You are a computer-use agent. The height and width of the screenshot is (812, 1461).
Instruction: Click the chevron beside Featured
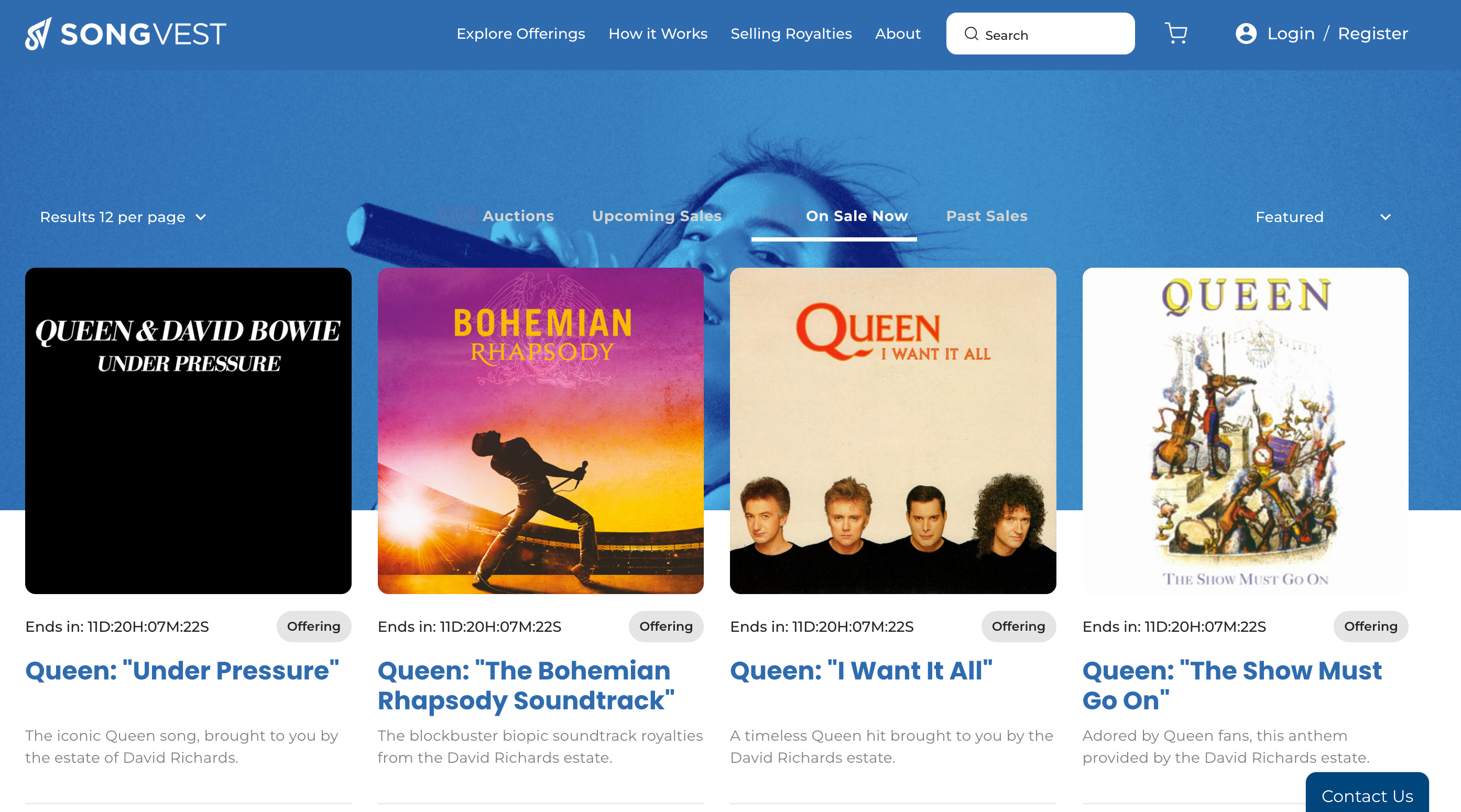click(x=1385, y=217)
